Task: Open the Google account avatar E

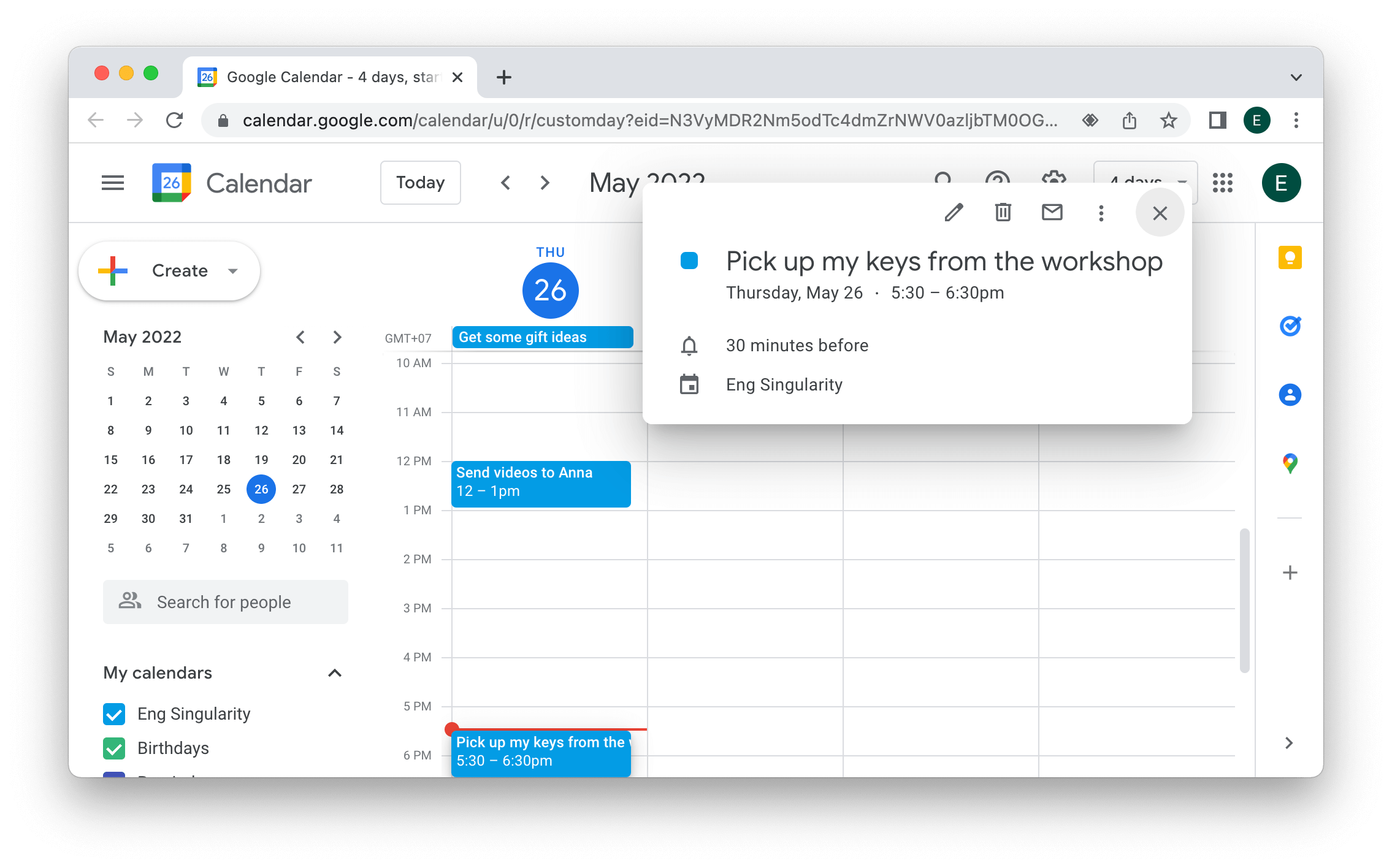Action: [1281, 183]
